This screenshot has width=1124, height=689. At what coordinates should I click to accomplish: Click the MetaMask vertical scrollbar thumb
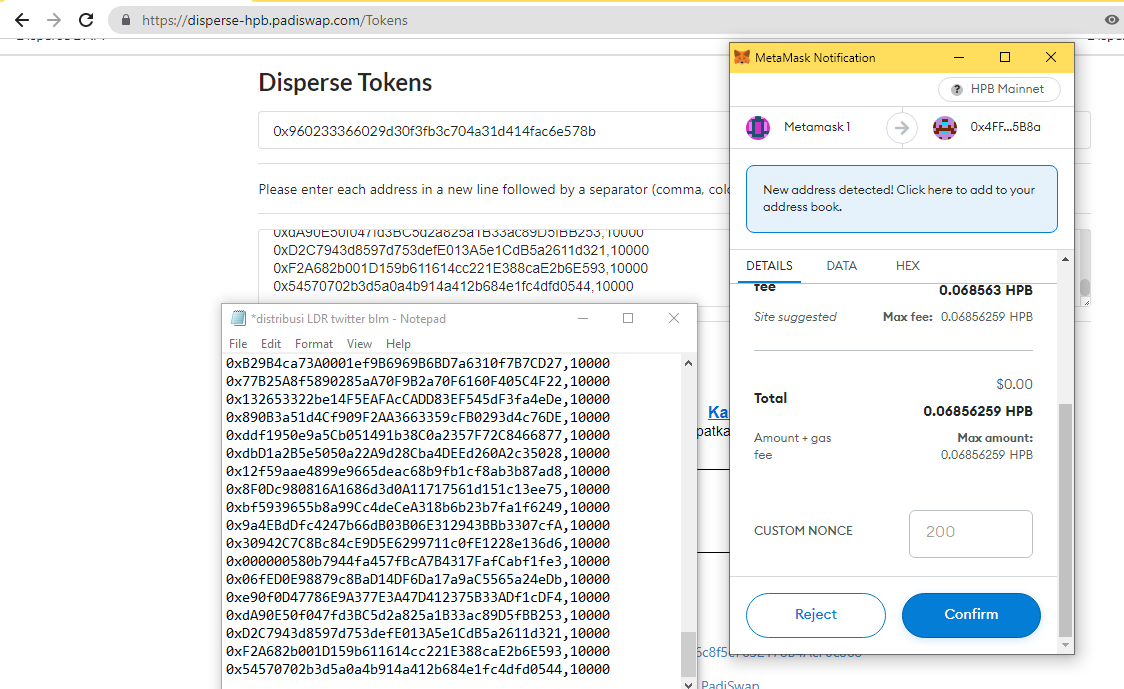pyautogui.click(x=1065, y=521)
